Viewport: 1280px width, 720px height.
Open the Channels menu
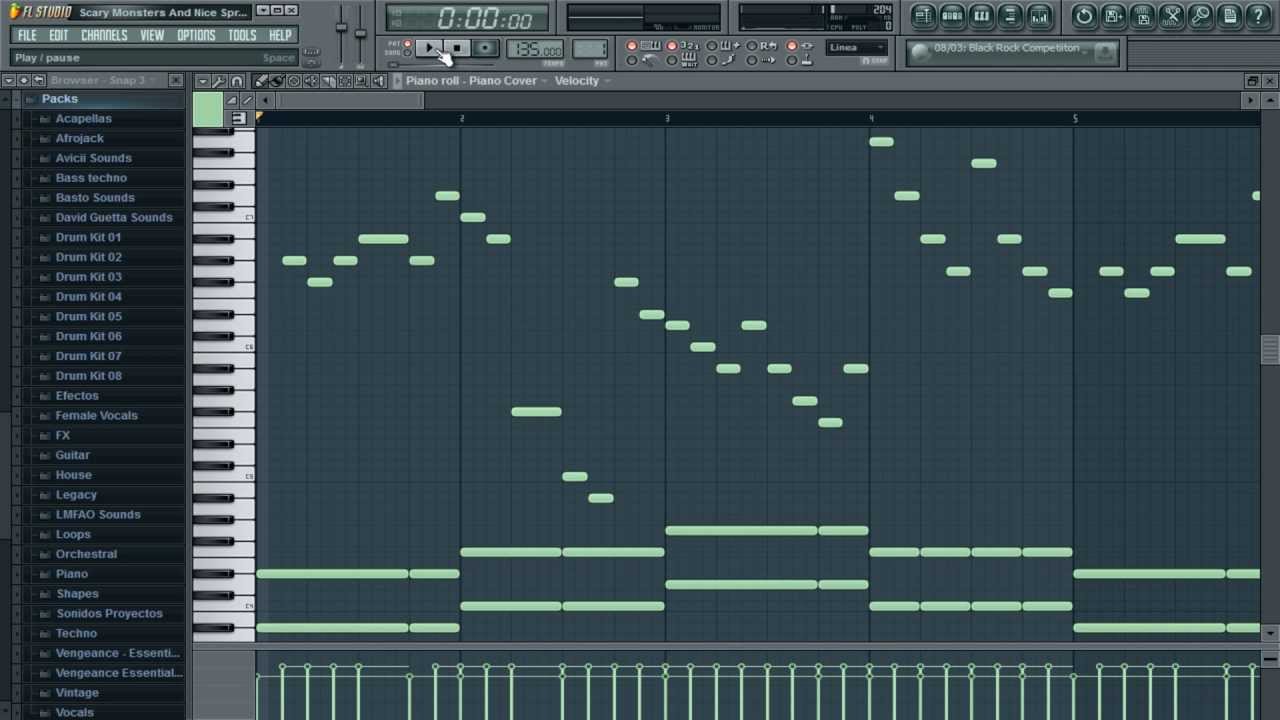click(x=104, y=35)
